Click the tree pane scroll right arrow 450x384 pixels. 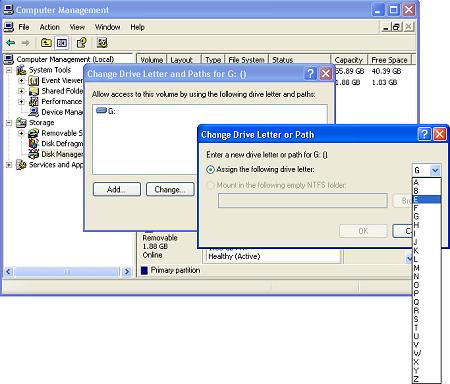(x=126, y=272)
